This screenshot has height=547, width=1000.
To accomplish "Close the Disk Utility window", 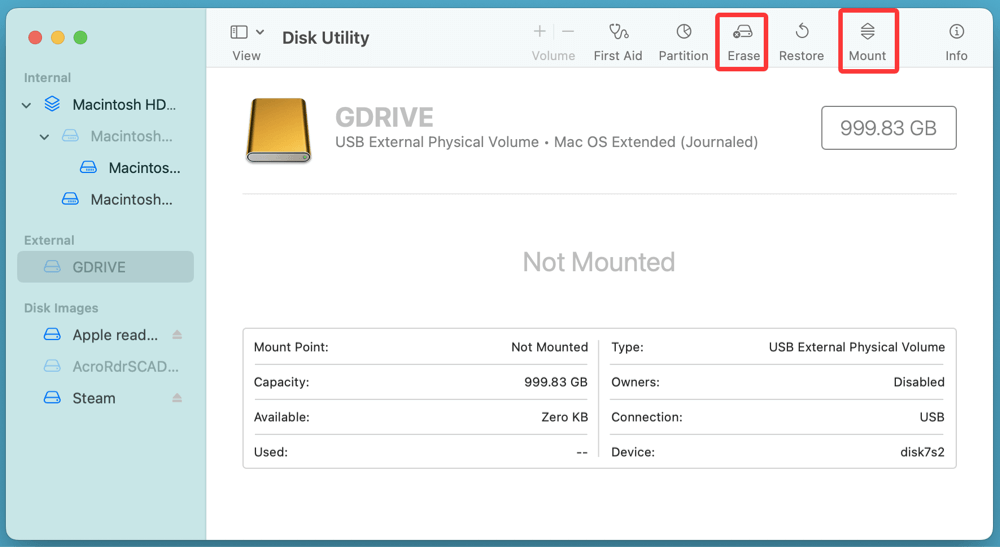I will (35, 38).
